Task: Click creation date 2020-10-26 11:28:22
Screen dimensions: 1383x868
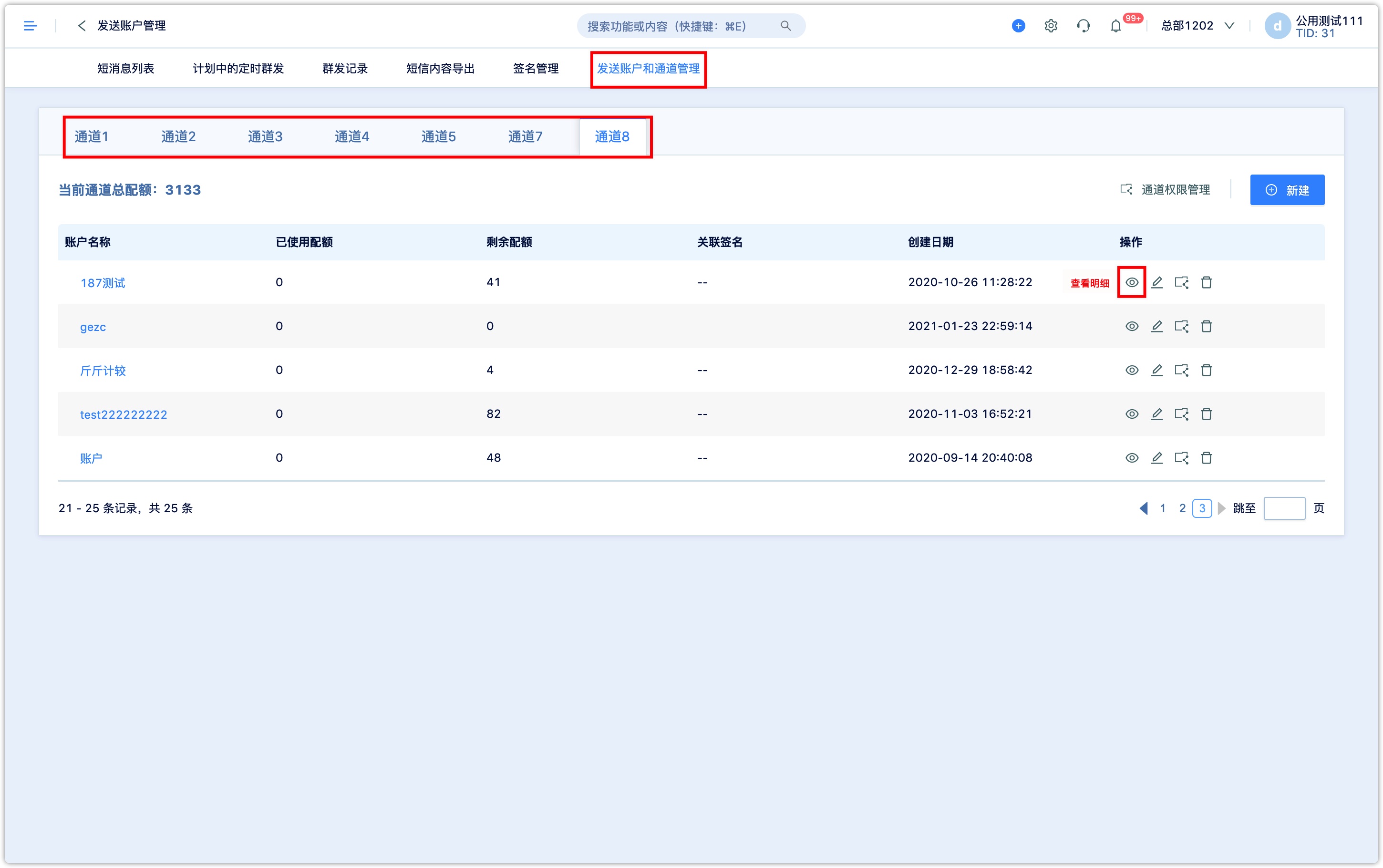Action: click(x=970, y=282)
